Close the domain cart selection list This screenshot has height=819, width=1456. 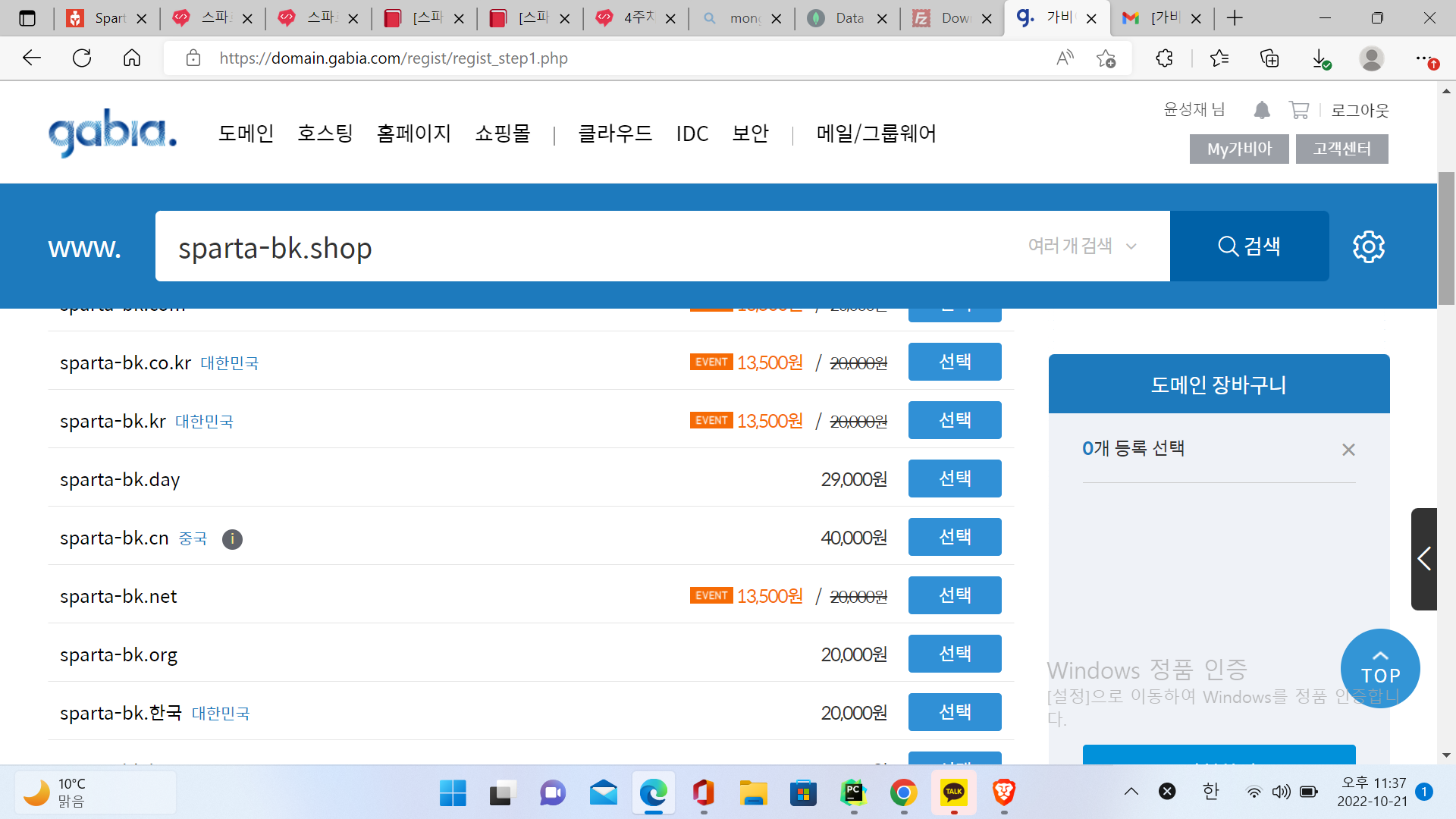1348,450
